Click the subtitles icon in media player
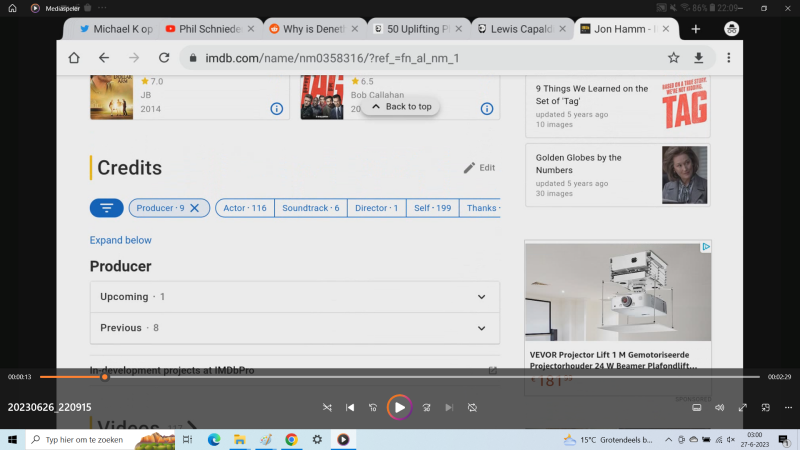Screen dimensions: 800x450 pos(696,408)
